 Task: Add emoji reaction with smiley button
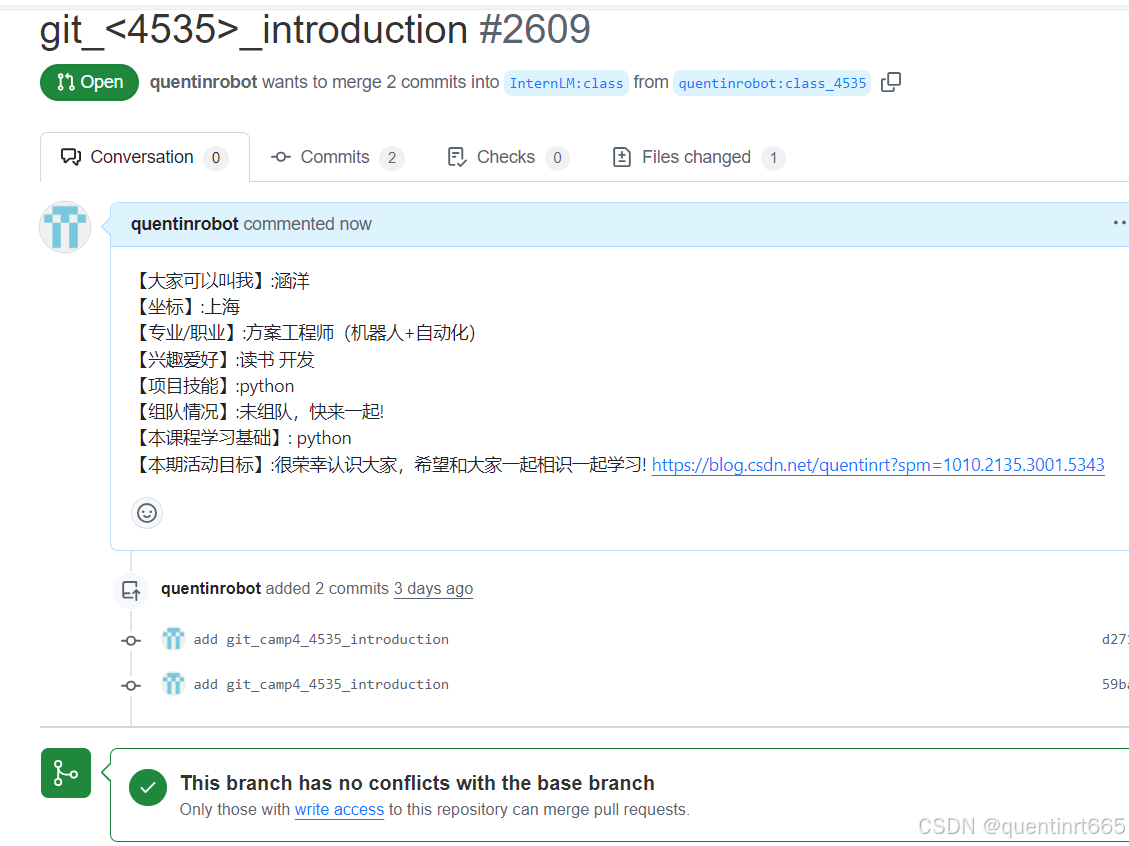[147, 513]
